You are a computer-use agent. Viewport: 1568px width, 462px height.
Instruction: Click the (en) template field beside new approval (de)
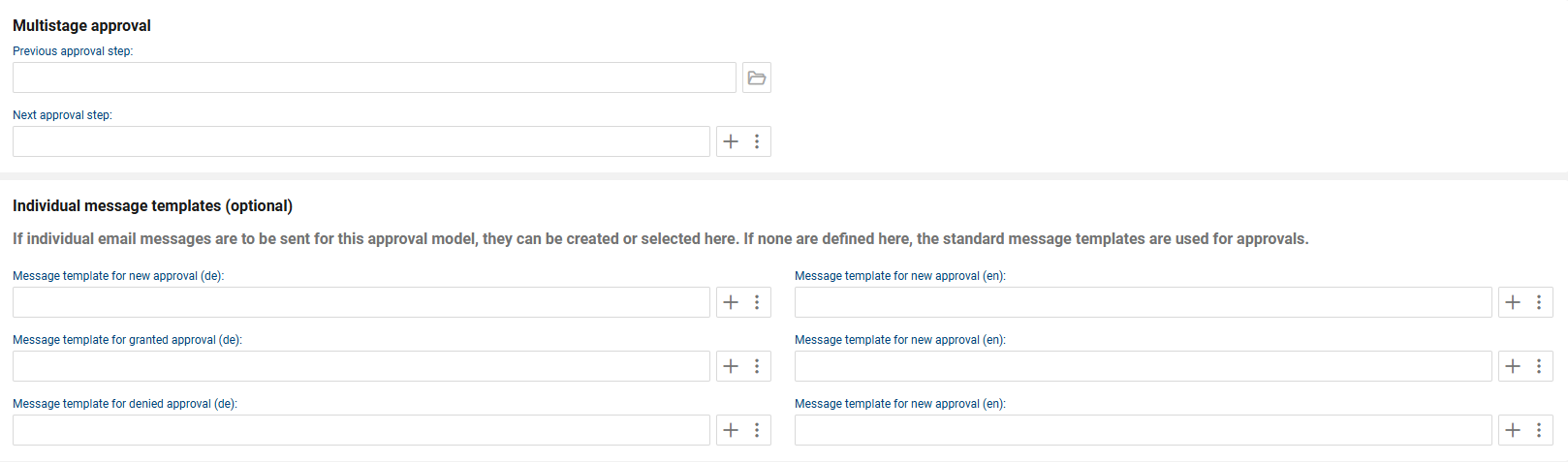tap(1144, 302)
